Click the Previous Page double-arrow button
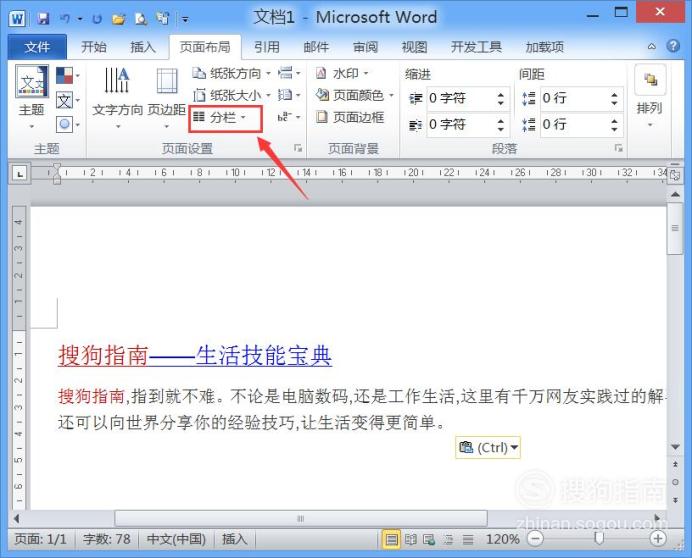692x558 pixels. point(675,464)
